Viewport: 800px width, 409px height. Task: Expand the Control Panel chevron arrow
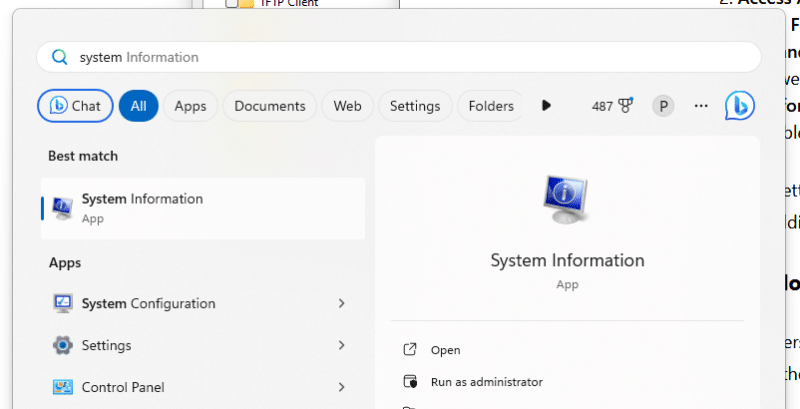341,387
